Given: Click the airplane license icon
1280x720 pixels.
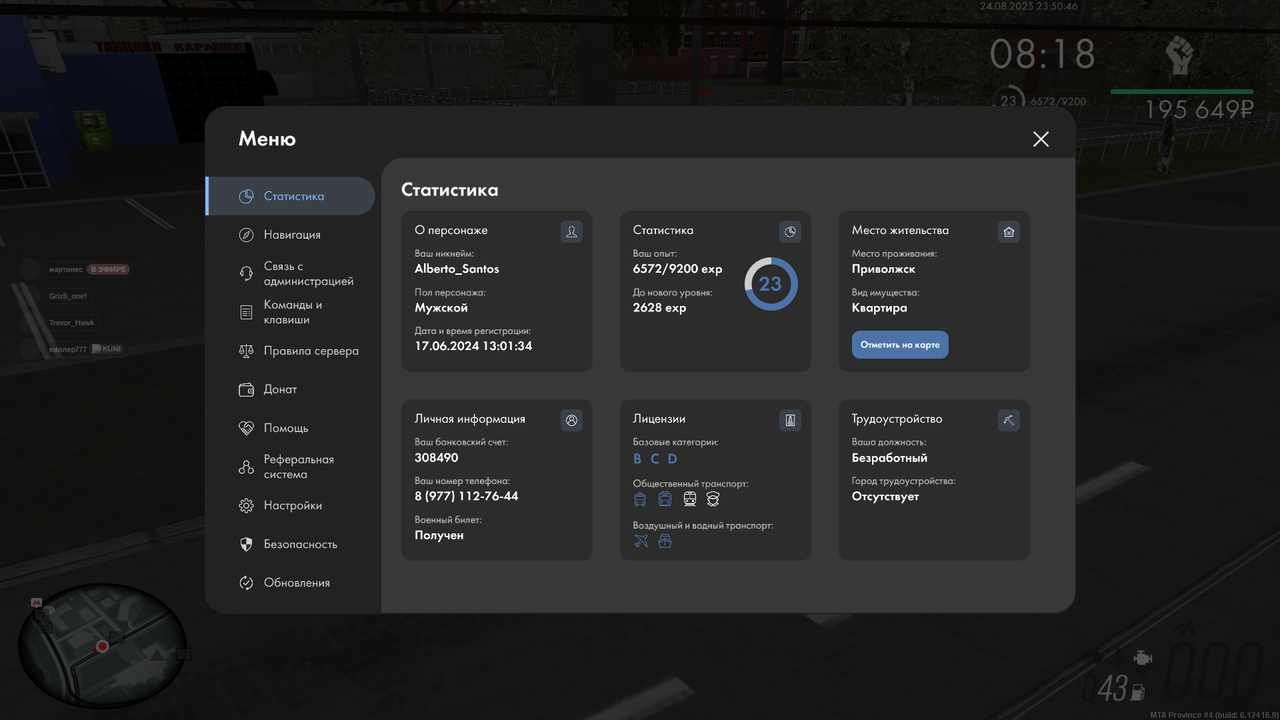Looking at the screenshot, I should [x=641, y=541].
